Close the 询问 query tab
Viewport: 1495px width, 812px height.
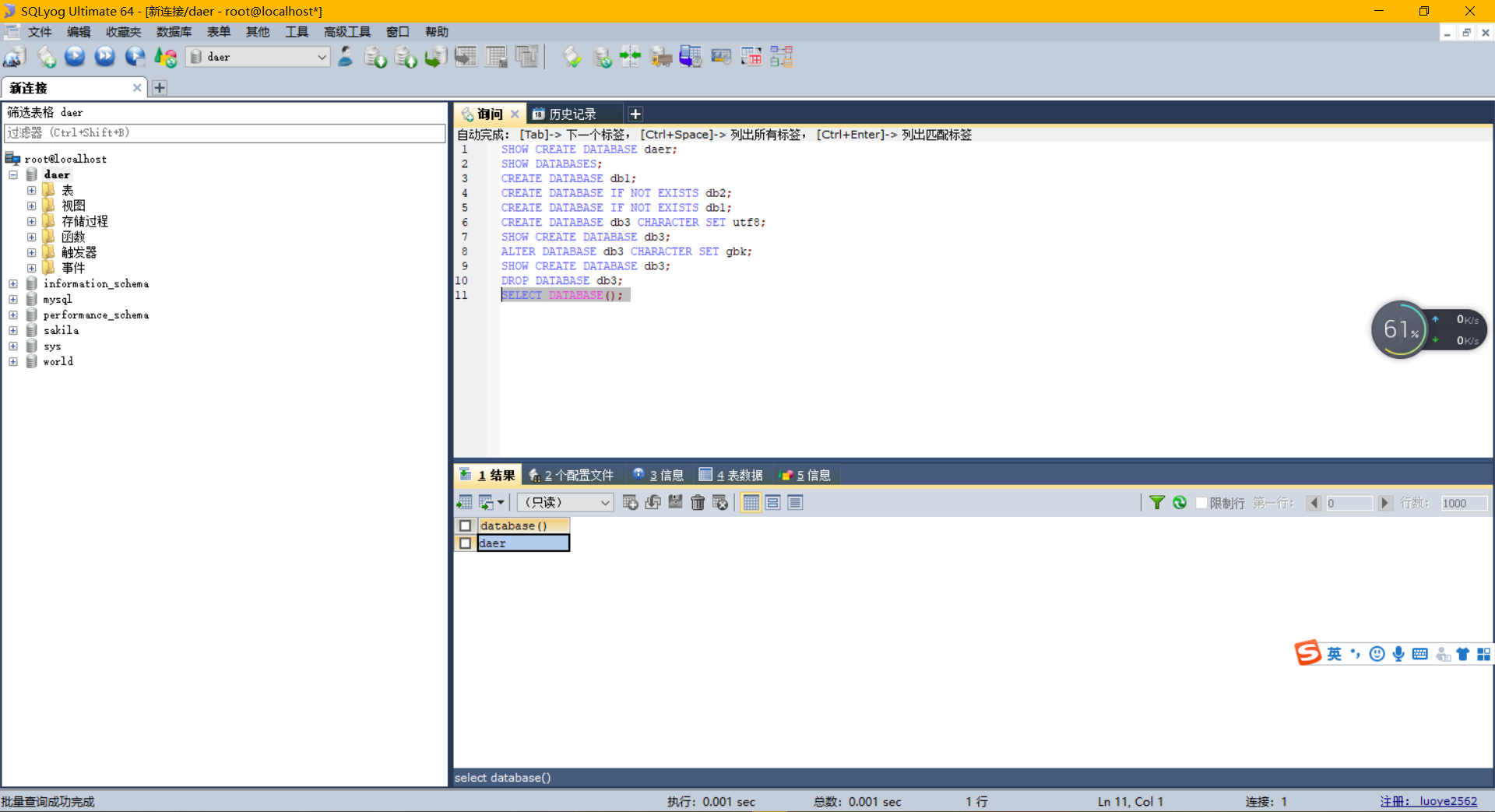(515, 114)
